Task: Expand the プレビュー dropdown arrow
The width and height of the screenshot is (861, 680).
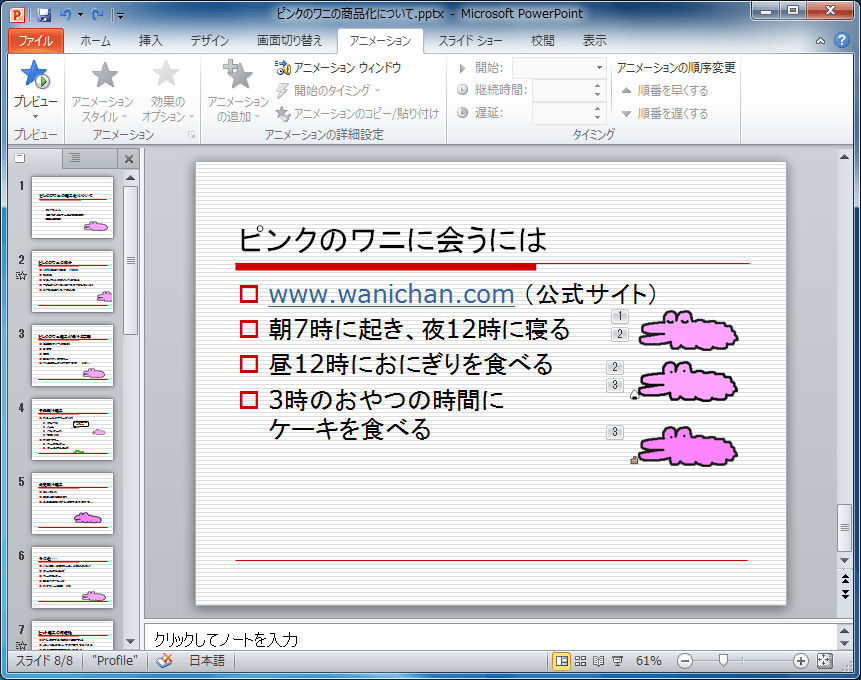Action: [36, 116]
